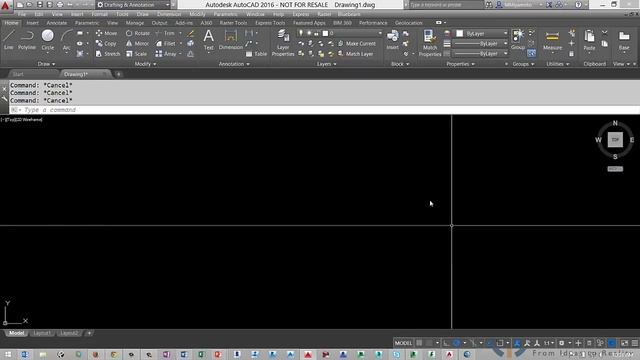Activate the Copy tool
The width and height of the screenshot is (640, 360).
coord(106,43)
